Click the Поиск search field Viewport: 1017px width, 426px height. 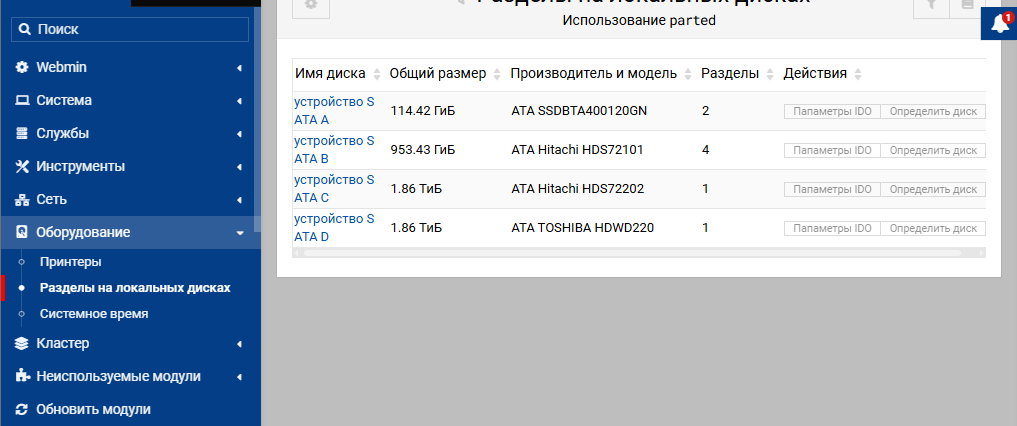click(130, 30)
